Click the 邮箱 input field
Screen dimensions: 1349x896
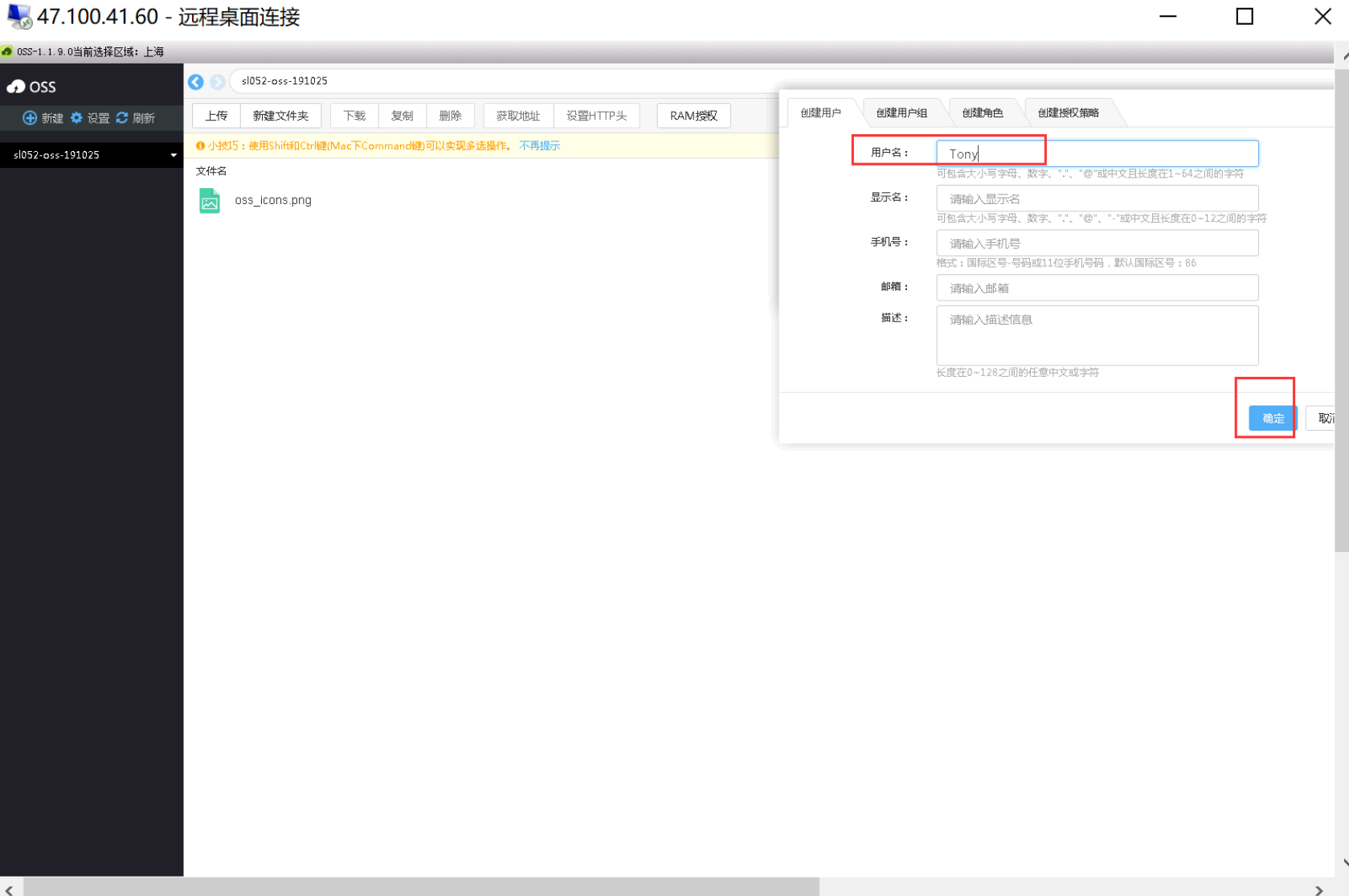1097,288
